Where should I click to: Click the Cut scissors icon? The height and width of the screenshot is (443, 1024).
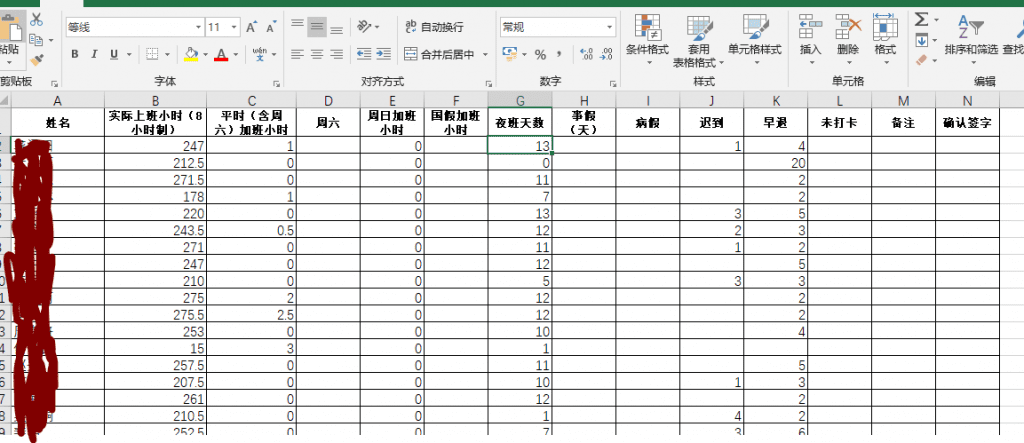point(37,19)
